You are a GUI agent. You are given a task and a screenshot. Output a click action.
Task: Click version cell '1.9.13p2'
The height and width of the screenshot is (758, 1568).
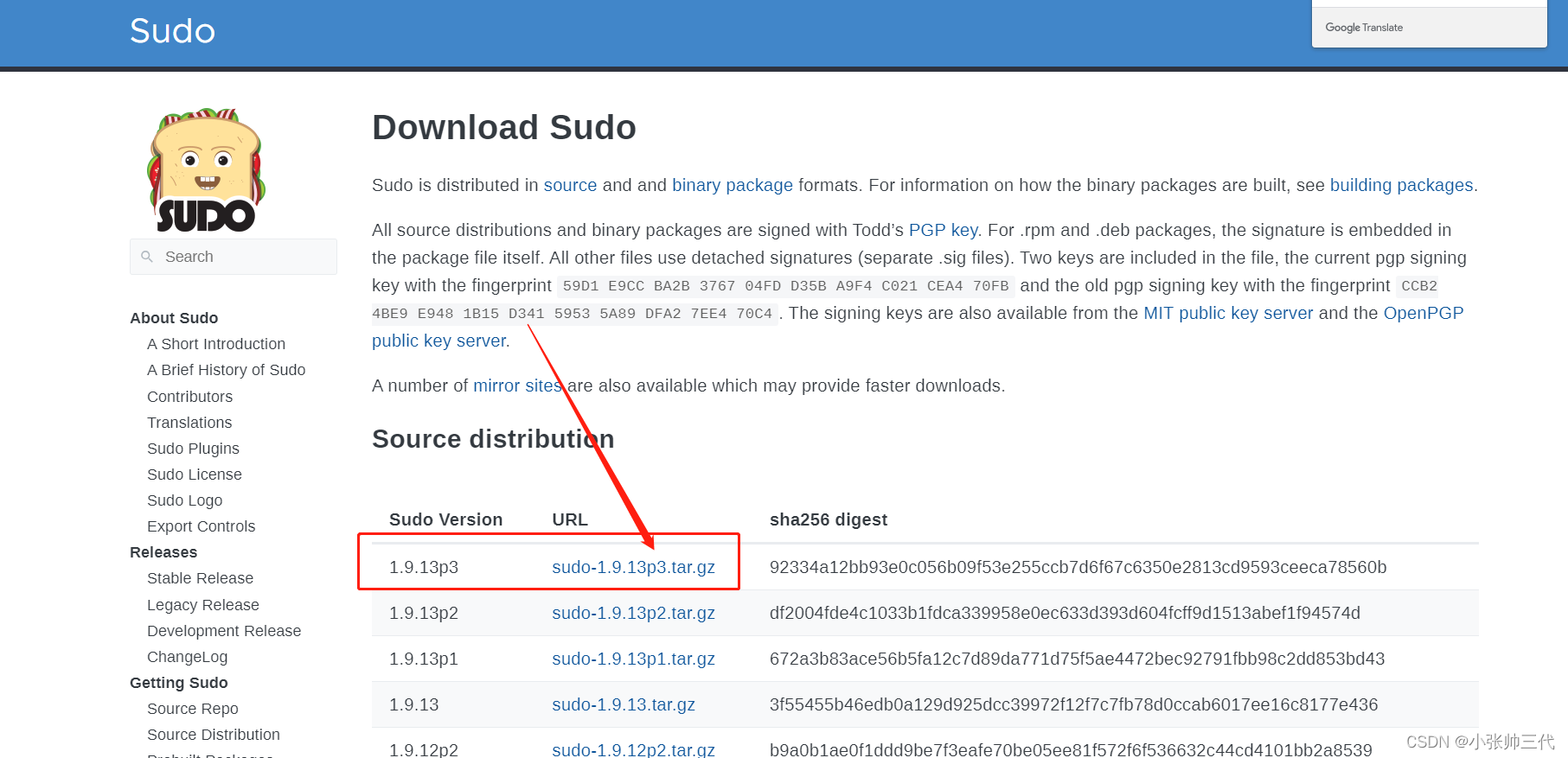[424, 613]
